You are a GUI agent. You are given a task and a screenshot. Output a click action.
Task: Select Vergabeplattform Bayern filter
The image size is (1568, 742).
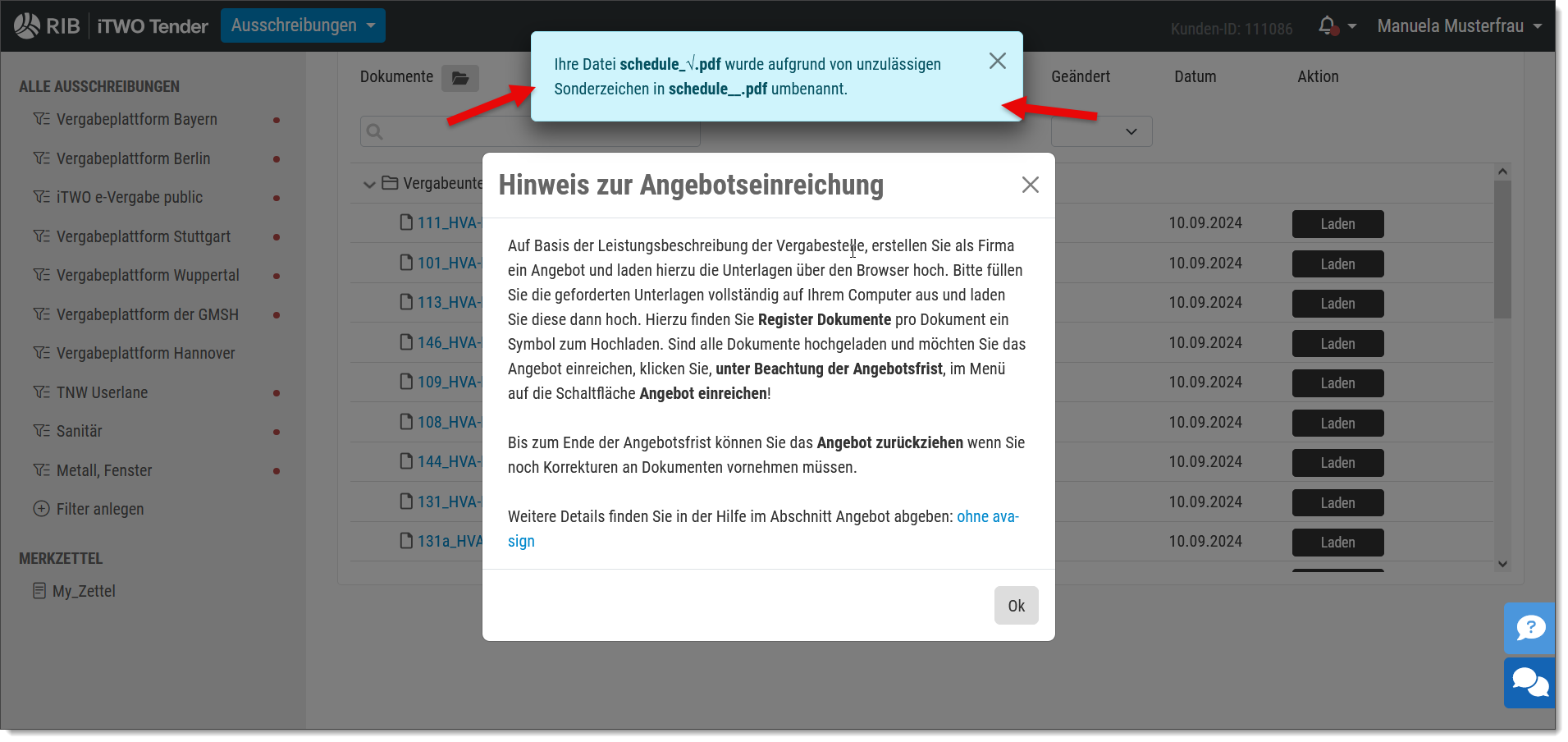[137, 120]
